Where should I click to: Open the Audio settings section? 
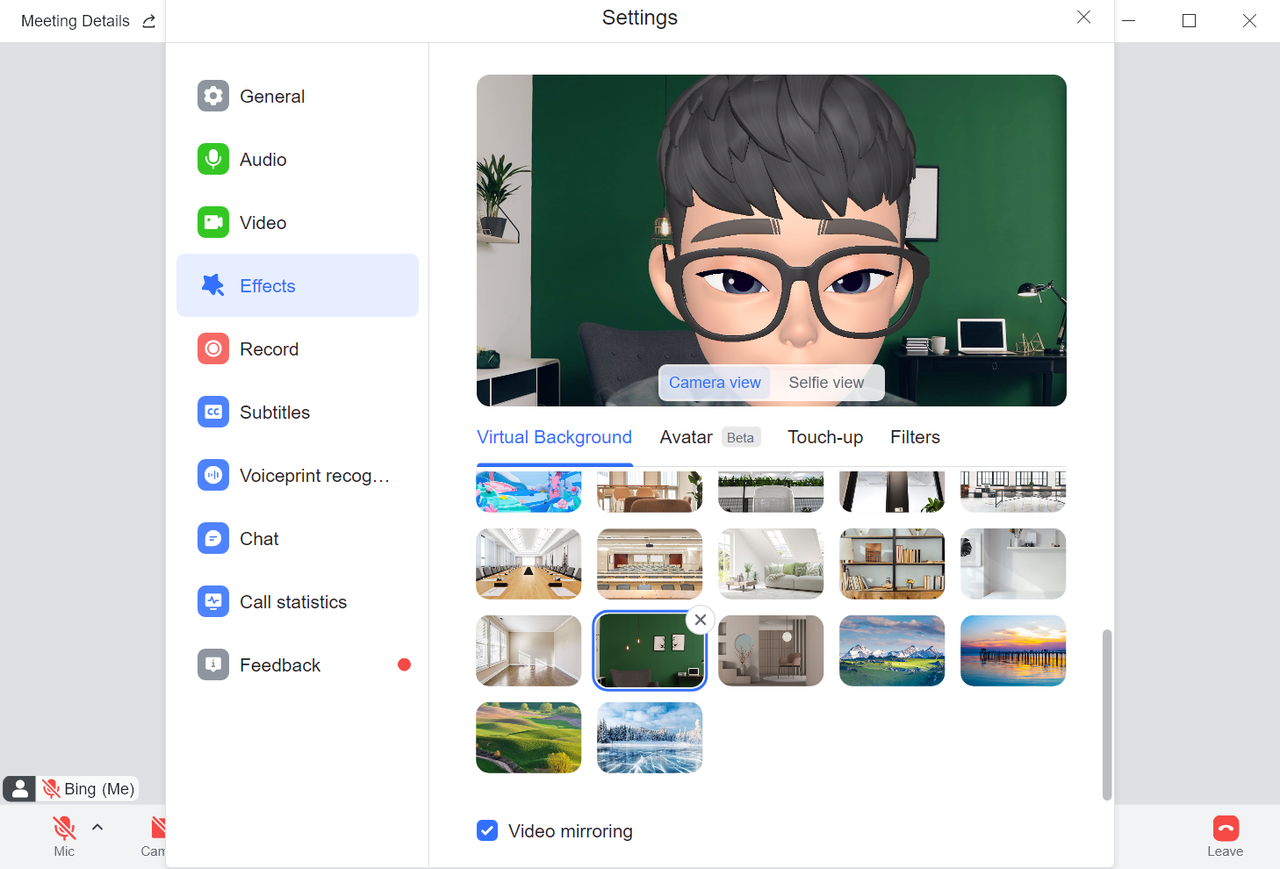point(262,159)
